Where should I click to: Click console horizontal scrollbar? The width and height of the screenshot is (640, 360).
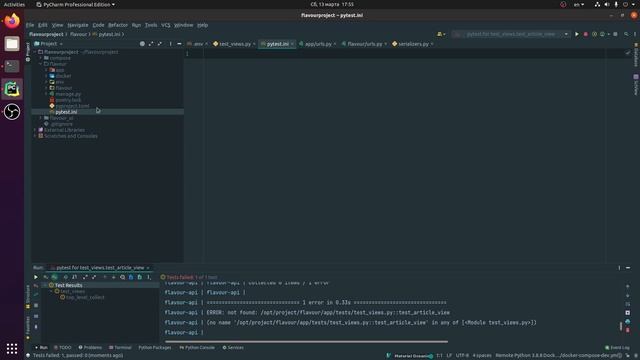[x=306, y=342]
